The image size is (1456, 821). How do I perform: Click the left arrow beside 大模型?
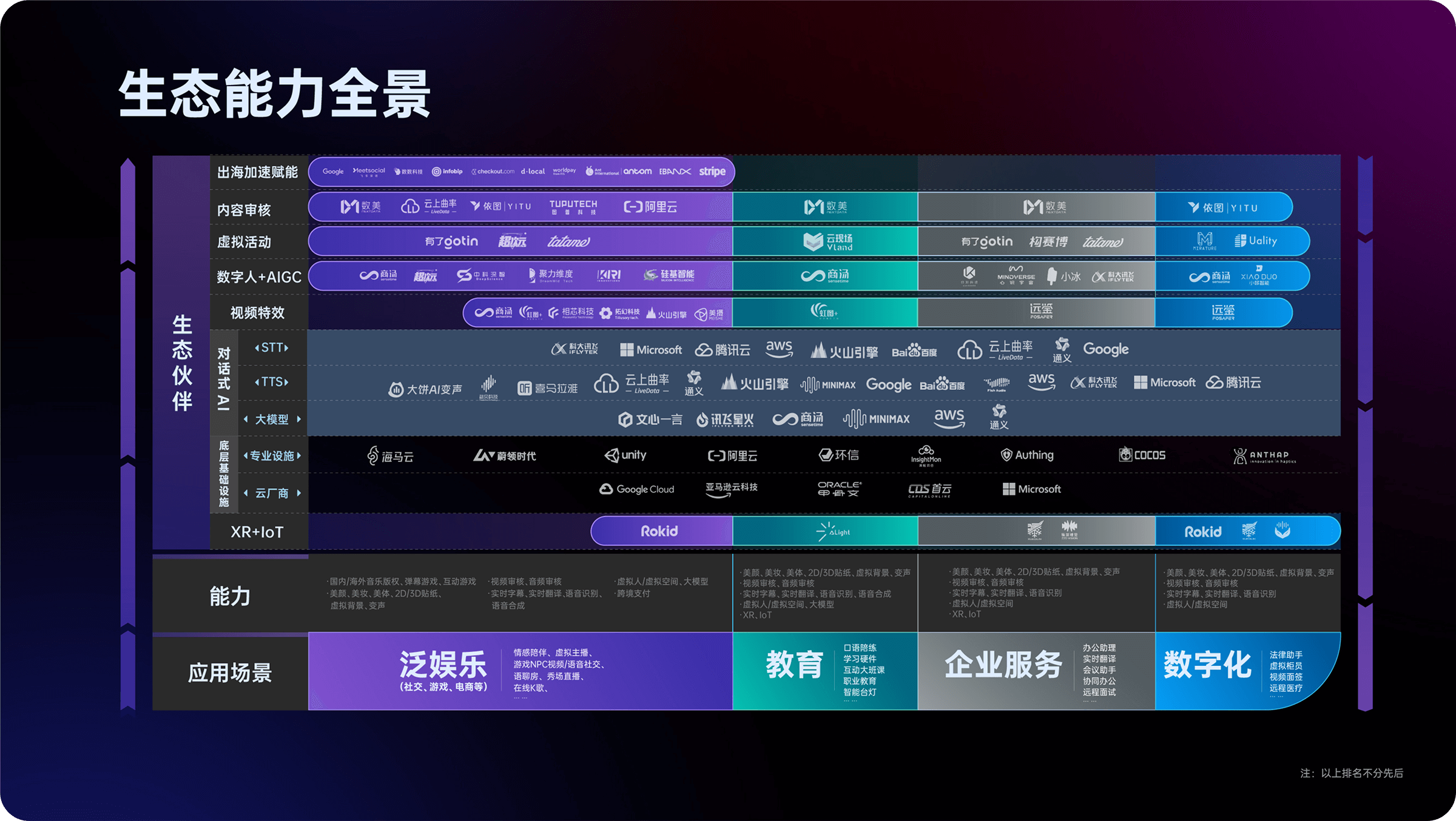click(x=246, y=419)
